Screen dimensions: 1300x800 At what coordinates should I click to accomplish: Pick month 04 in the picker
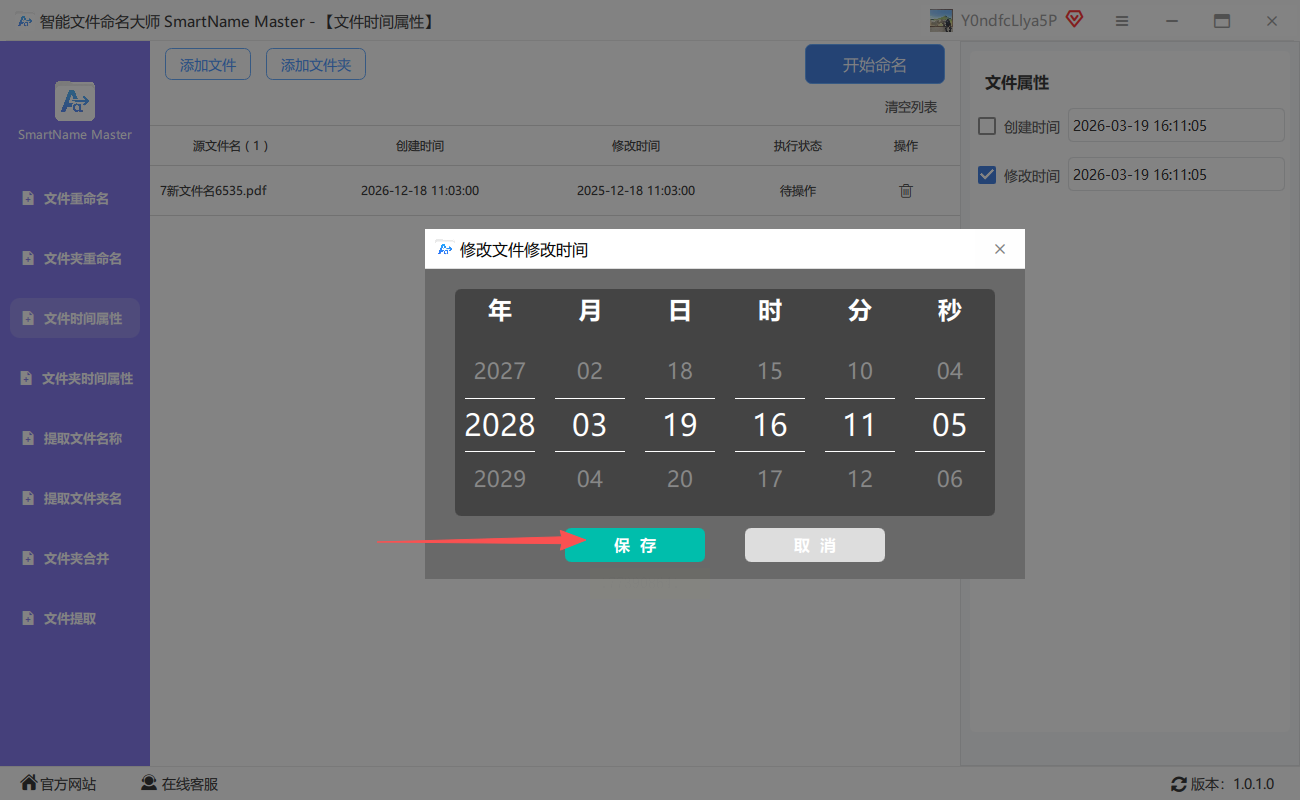click(x=590, y=479)
